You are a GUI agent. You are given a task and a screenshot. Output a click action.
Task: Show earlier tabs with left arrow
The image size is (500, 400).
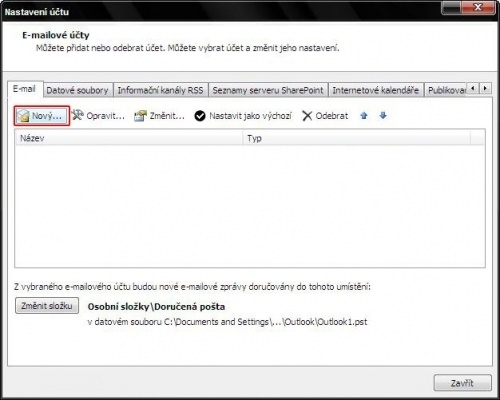(472, 88)
